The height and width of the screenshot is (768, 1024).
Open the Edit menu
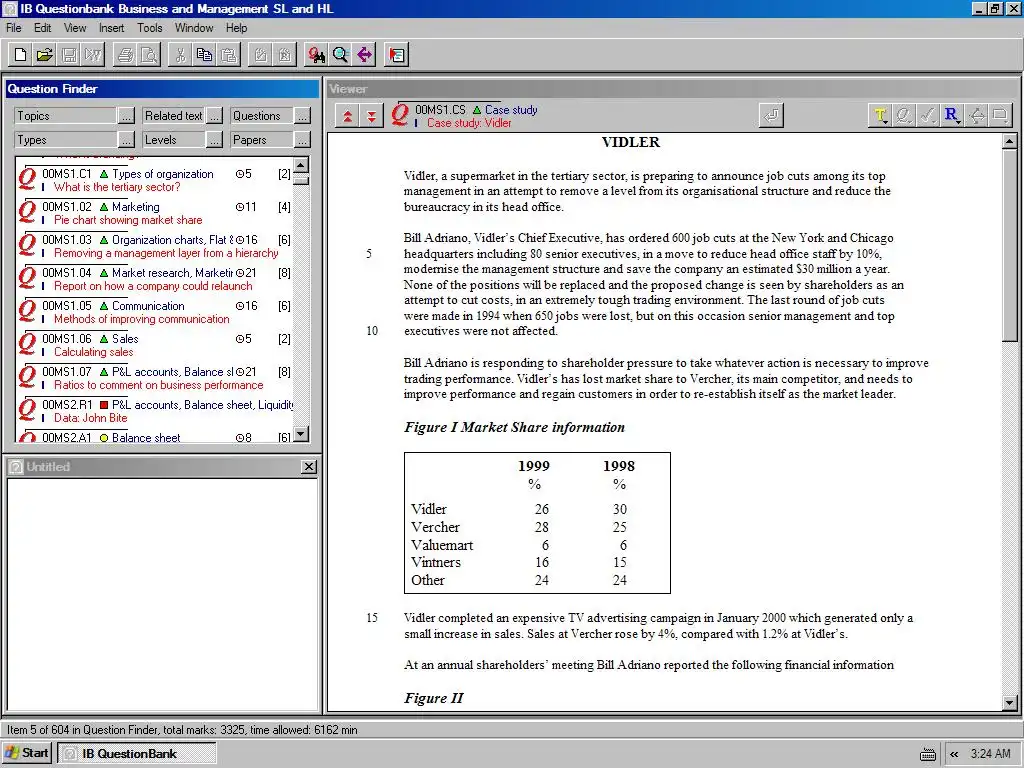pyautogui.click(x=42, y=28)
